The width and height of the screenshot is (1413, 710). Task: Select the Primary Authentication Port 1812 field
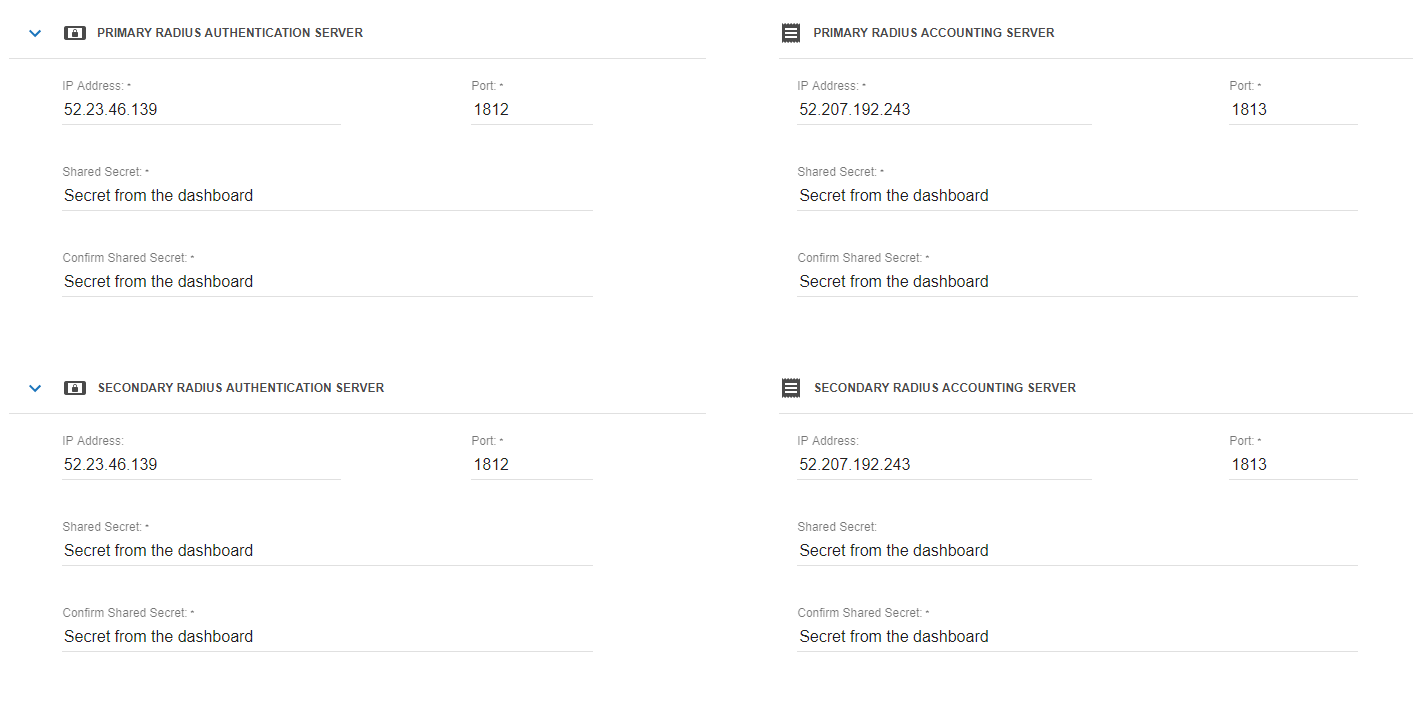coord(532,110)
